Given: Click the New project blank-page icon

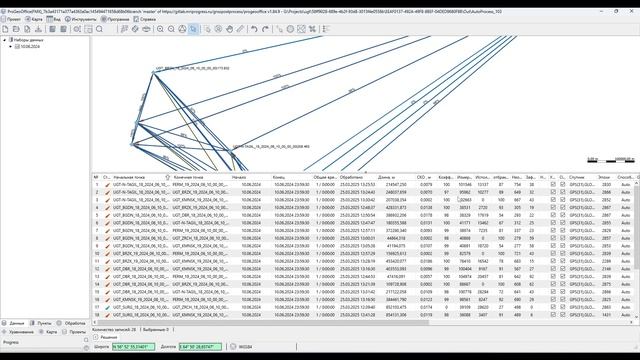Looking at the screenshot, I should tap(5, 29).
